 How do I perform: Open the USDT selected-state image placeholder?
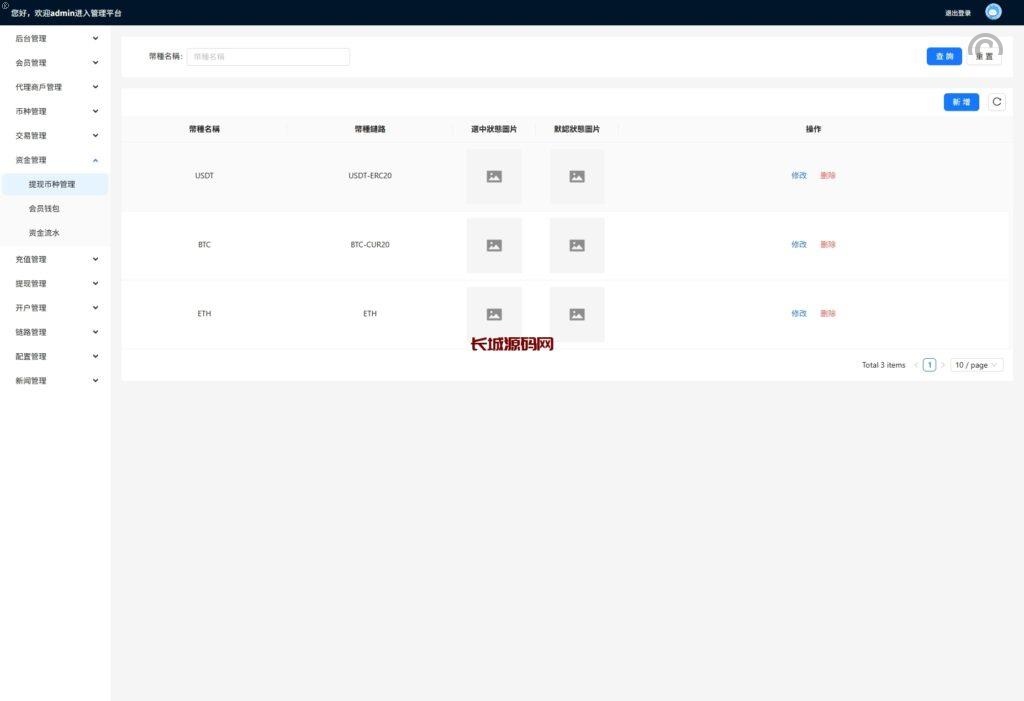[x=494, y=176]
